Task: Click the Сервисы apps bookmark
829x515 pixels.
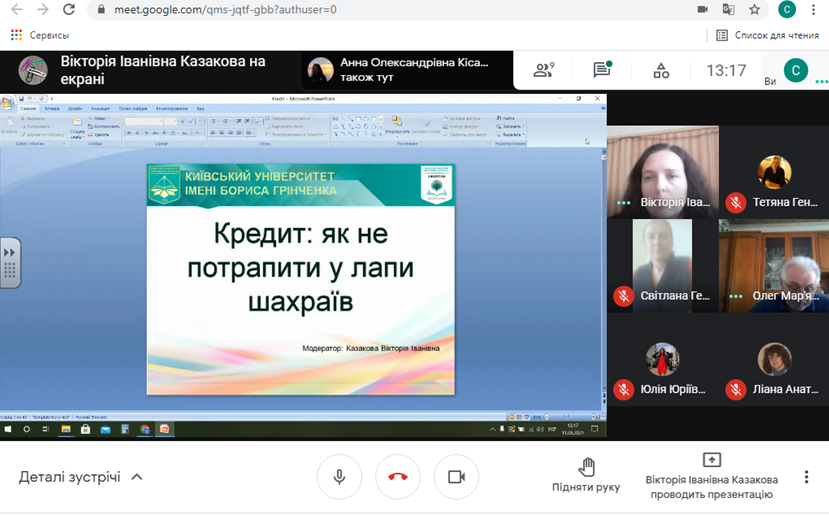Action: [40, 35]
